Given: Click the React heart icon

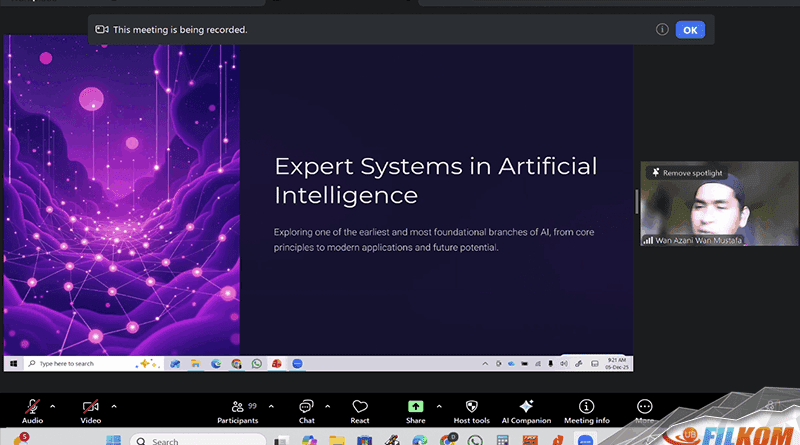Looking at the screenshot, I should 360,408.
